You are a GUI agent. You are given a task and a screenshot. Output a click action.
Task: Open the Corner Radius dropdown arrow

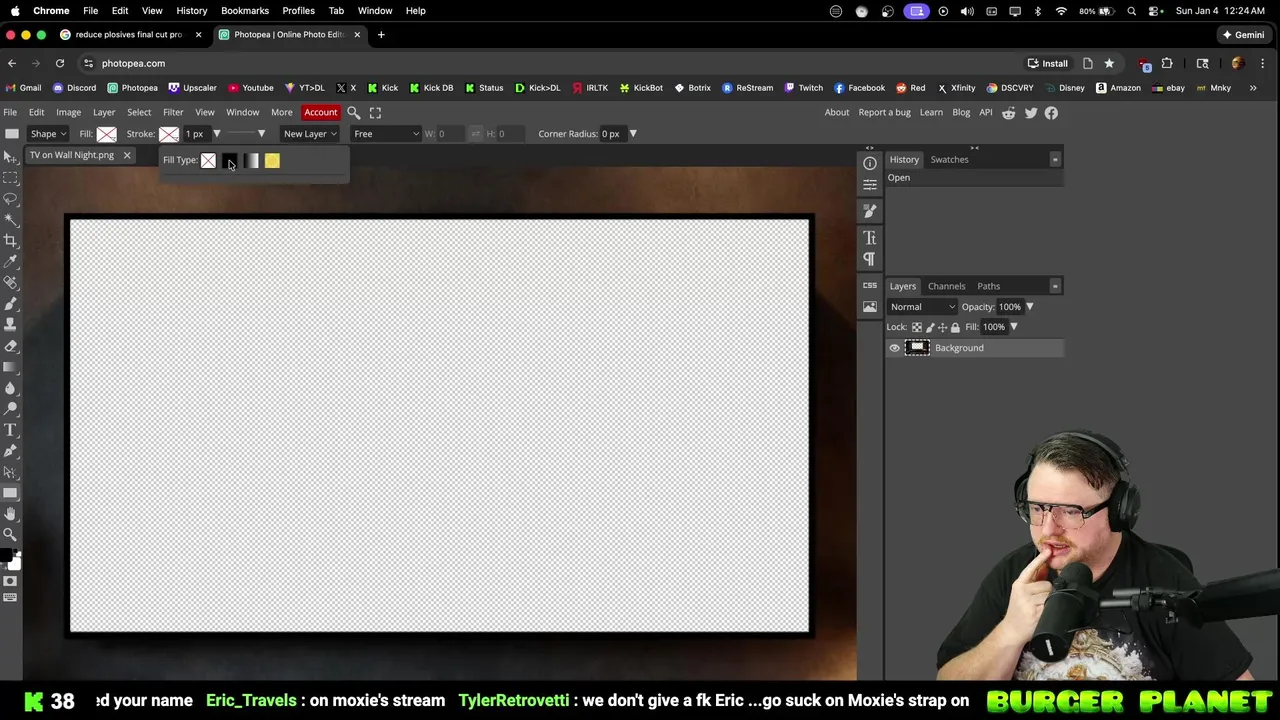click(632, 134)
